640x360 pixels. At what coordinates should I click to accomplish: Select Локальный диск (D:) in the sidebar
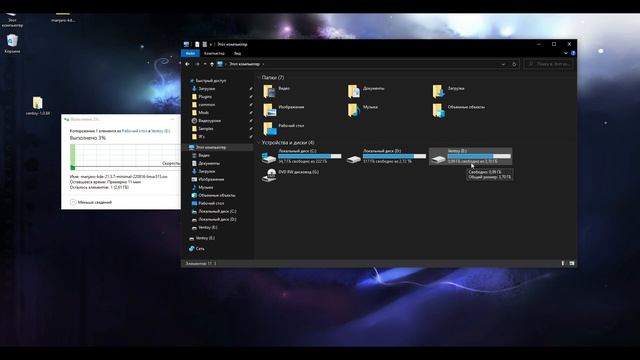point(217,220)
